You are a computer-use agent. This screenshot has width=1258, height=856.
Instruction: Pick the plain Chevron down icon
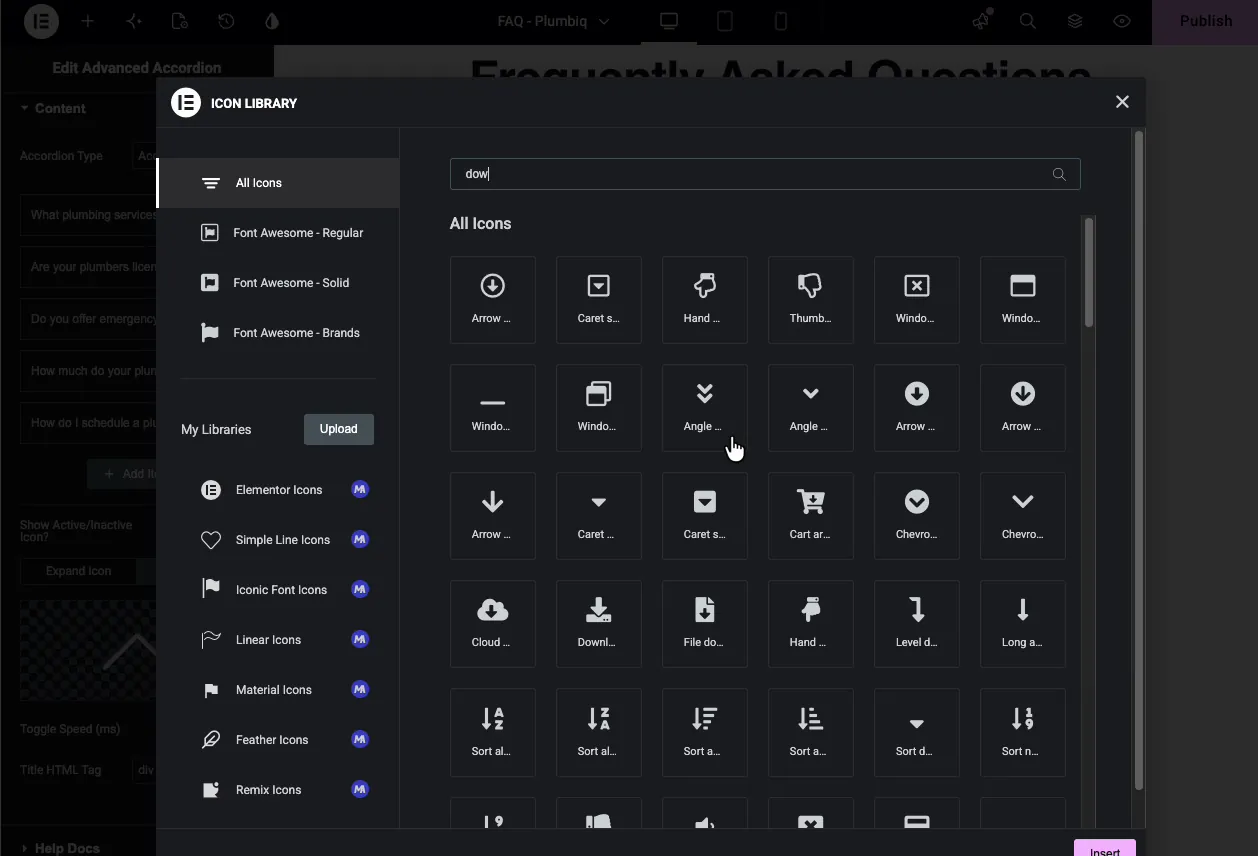click(1022, 516)
